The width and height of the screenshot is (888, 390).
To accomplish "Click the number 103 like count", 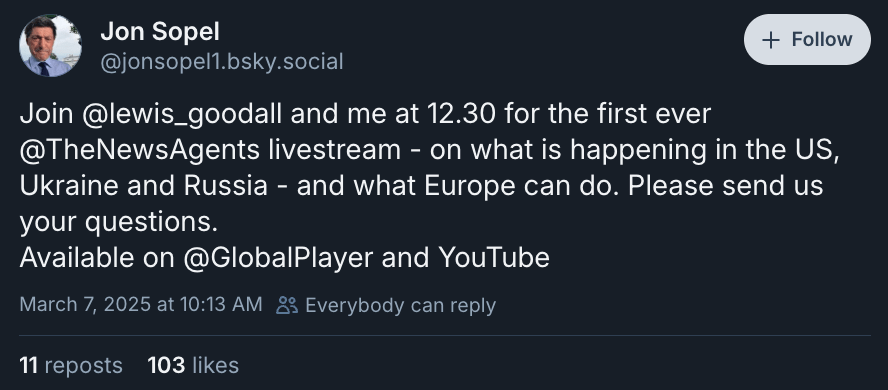I will point(166,366).
